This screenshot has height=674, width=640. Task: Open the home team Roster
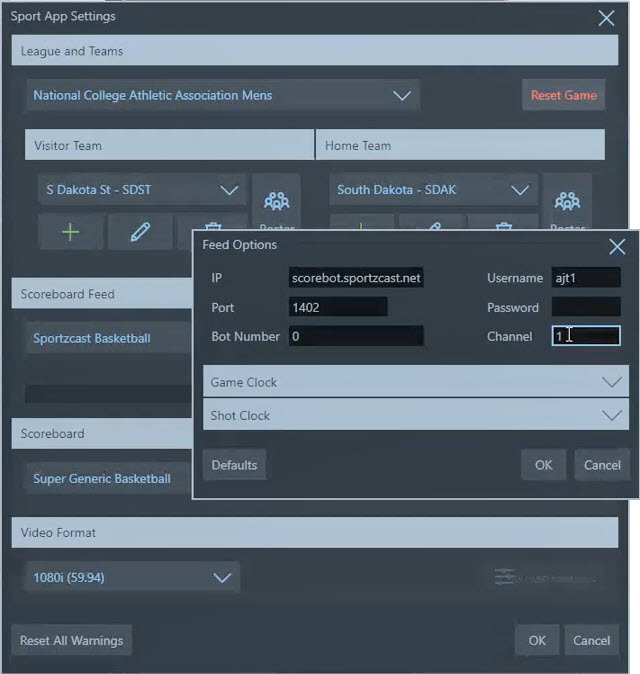567,203
